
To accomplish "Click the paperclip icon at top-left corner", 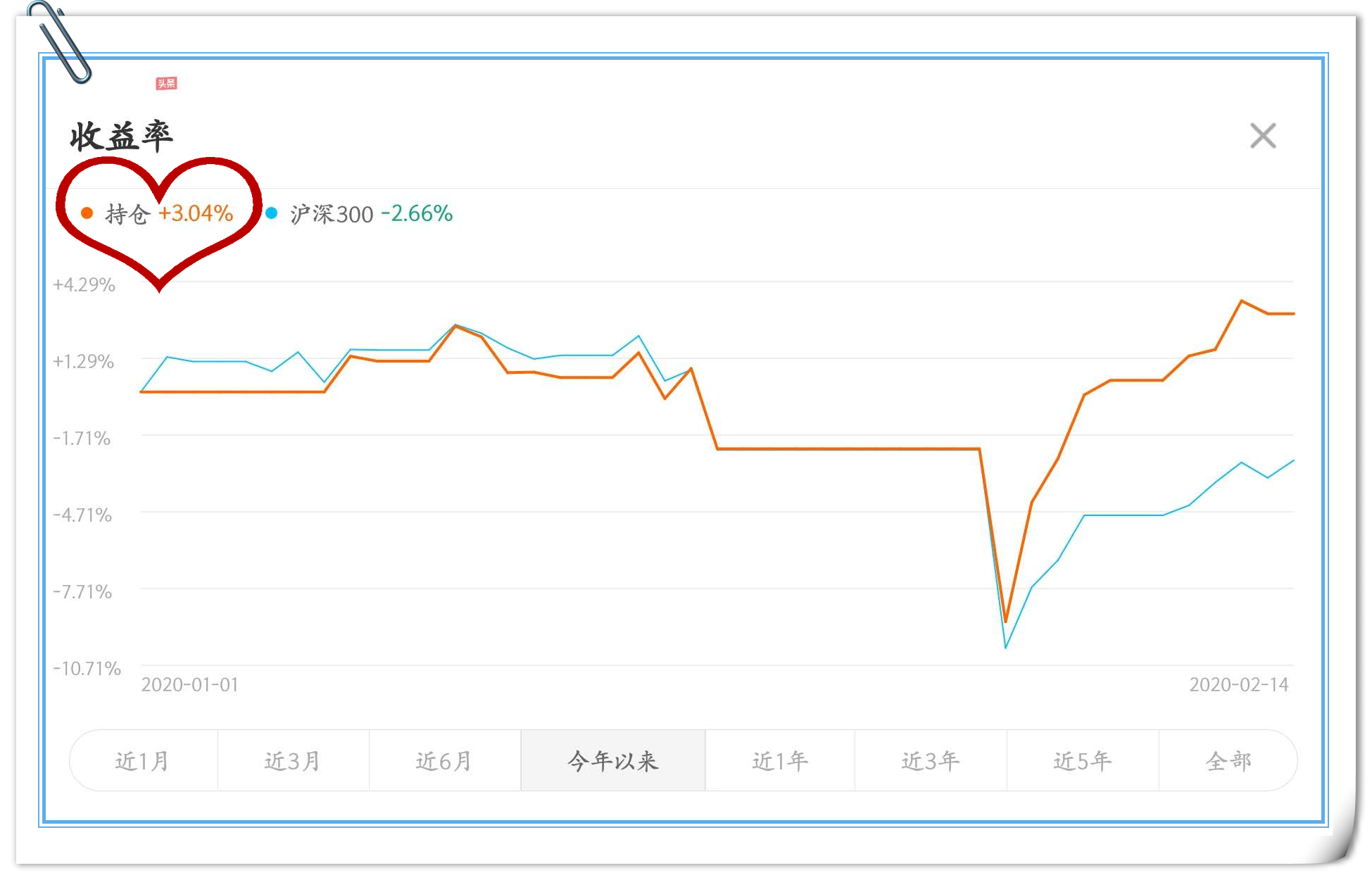I will (x=62, y=42).
